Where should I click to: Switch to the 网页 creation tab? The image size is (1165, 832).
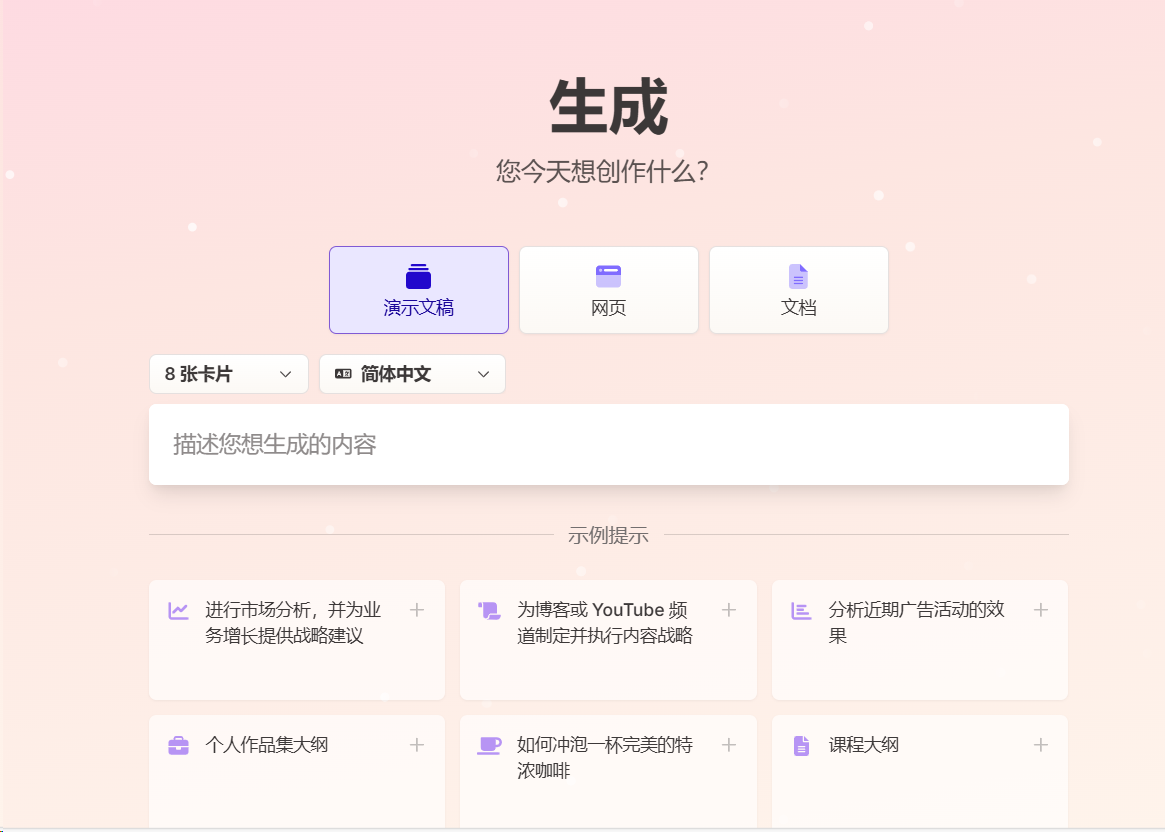(x=608, y=290)
